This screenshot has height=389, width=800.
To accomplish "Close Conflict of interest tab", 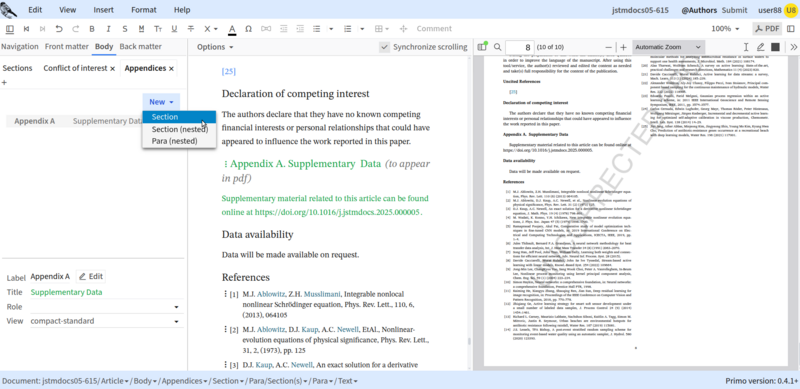I will [112, 68].
